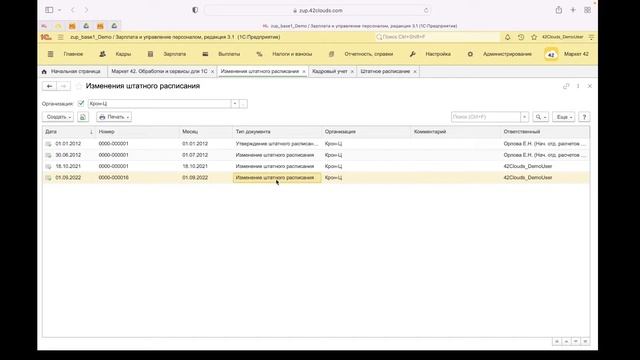Screen dimensions: 640x360
Task: Toggle the Организация filter checkbox
Action: point(81,103)
